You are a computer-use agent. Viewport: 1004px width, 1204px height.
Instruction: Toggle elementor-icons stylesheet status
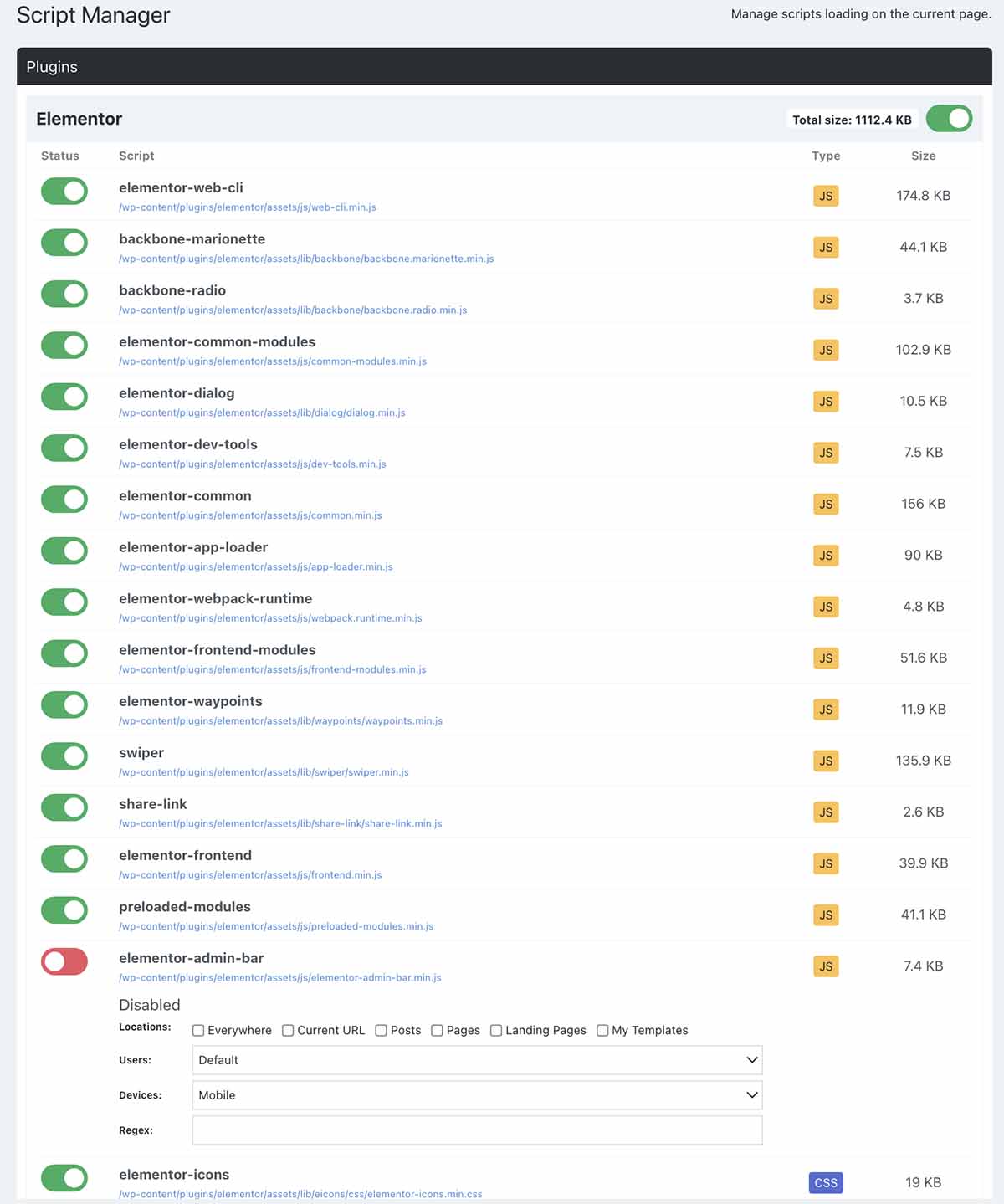64,1178
